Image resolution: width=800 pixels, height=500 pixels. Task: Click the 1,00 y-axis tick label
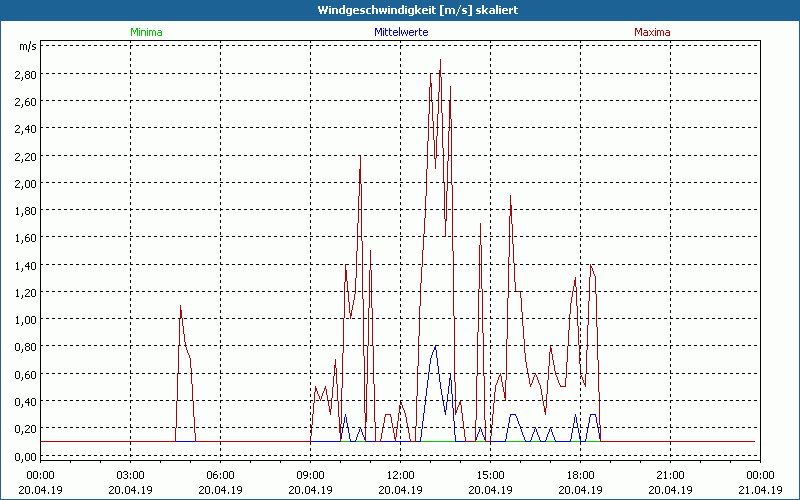click(26, 319)
